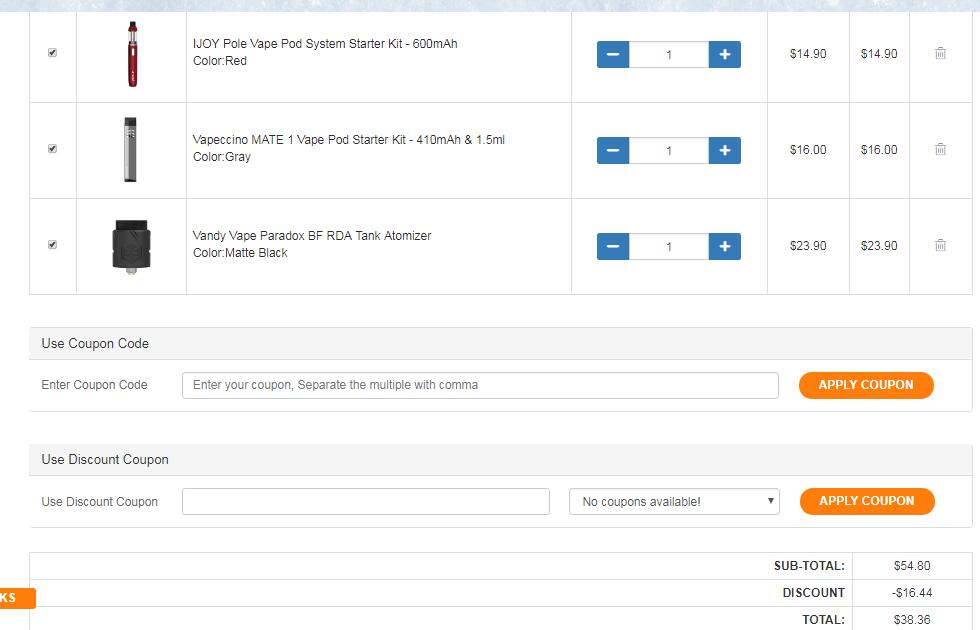Click the Vapeccino MATE 1 quantity field
Image resolution: width=980 pixels, height=630 pixels.
[669, 151]
